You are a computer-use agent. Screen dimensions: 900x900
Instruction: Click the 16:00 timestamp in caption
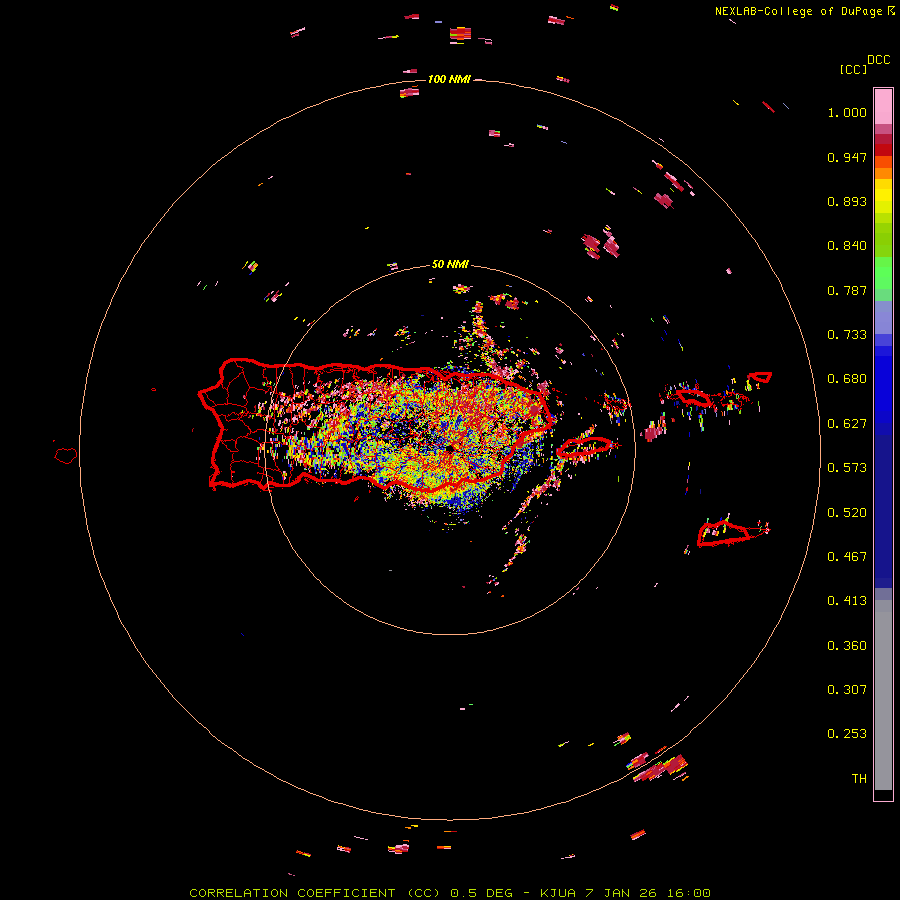coord(689,893)
